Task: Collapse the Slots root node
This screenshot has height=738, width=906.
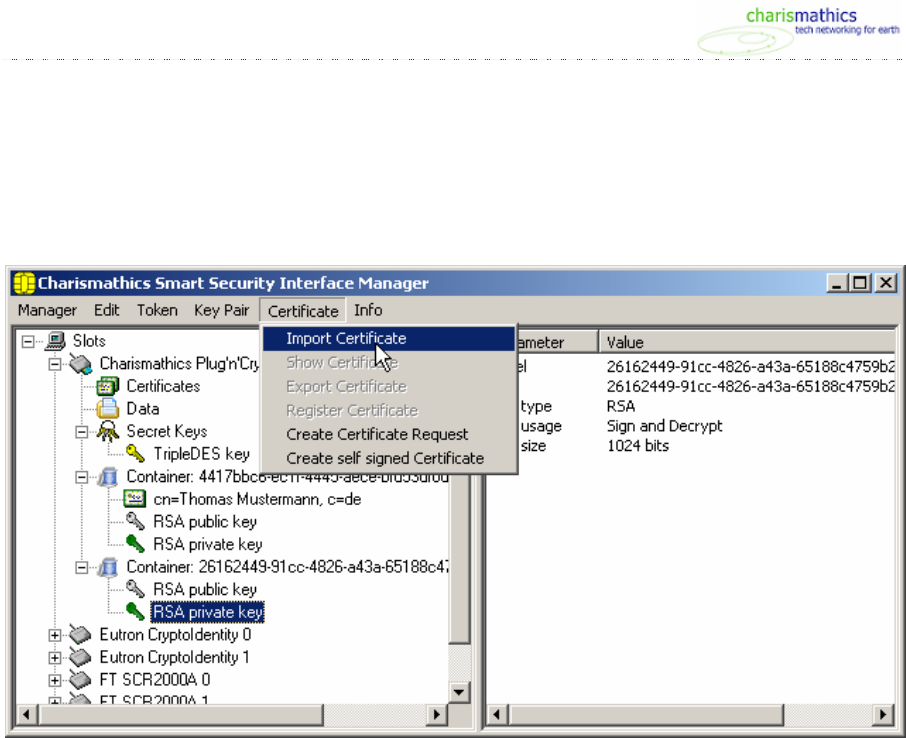Action: click(27, 342)
